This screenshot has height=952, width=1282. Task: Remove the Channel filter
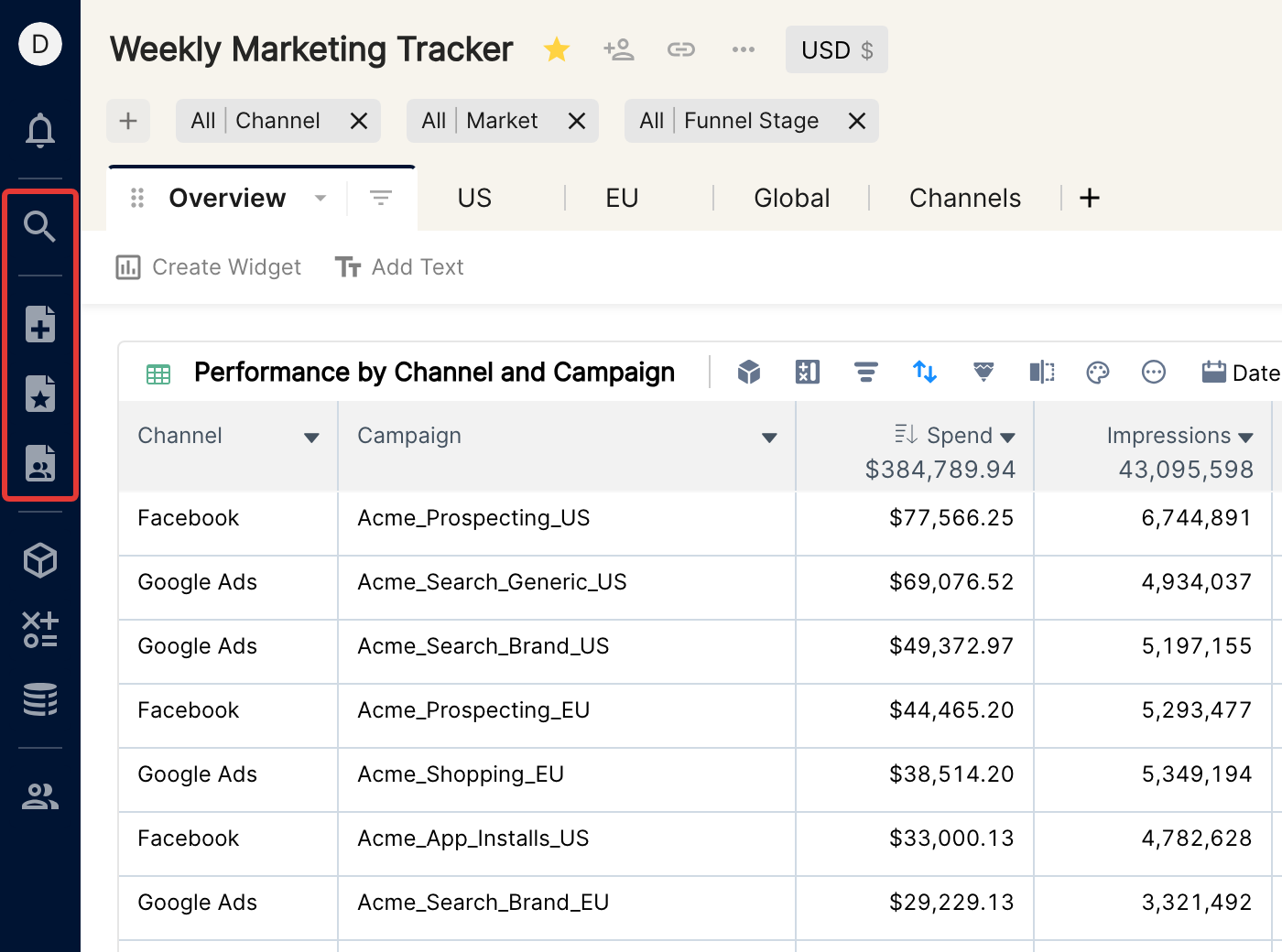pos(359,121)
